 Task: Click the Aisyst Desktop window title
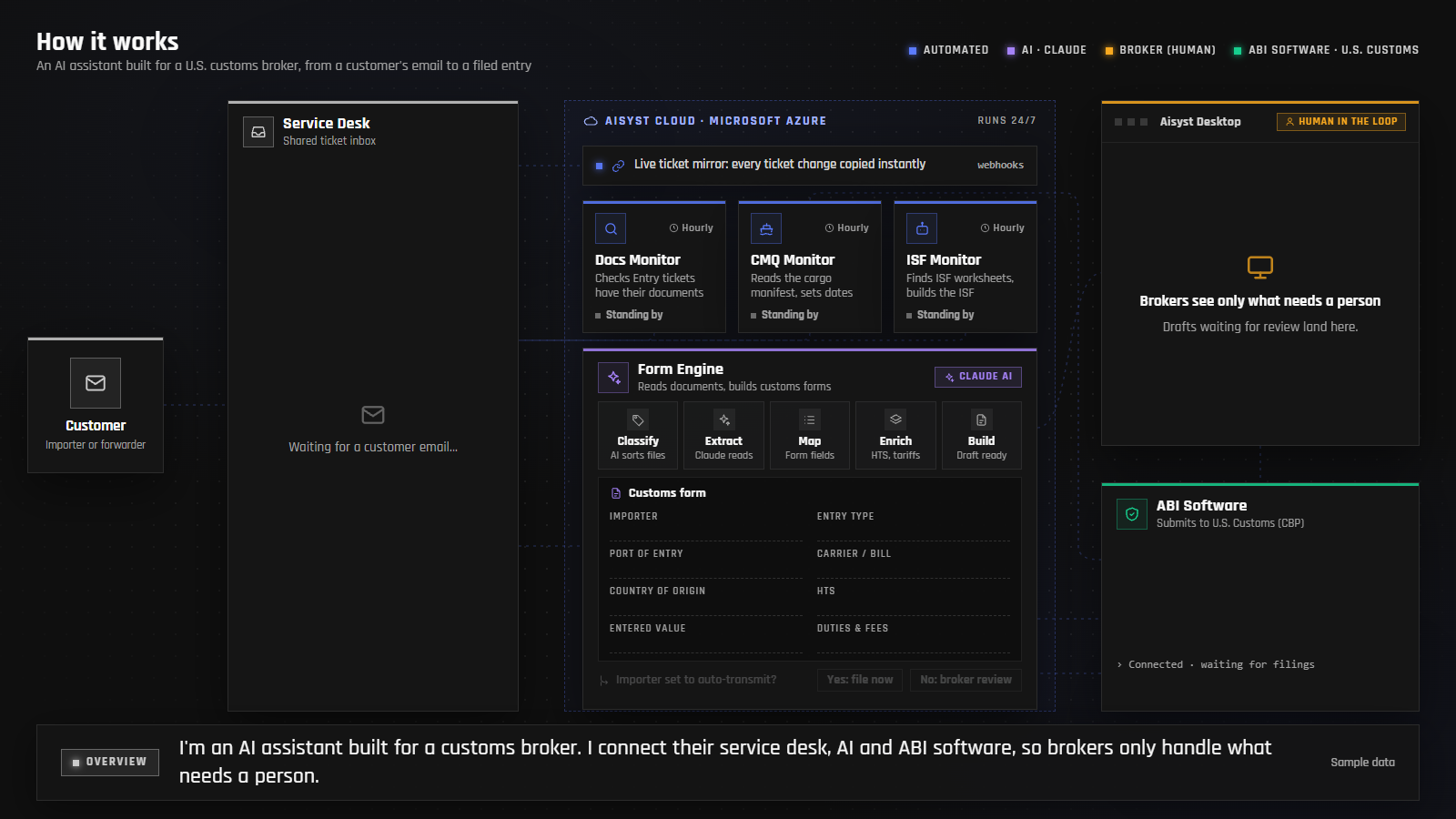1200,122
